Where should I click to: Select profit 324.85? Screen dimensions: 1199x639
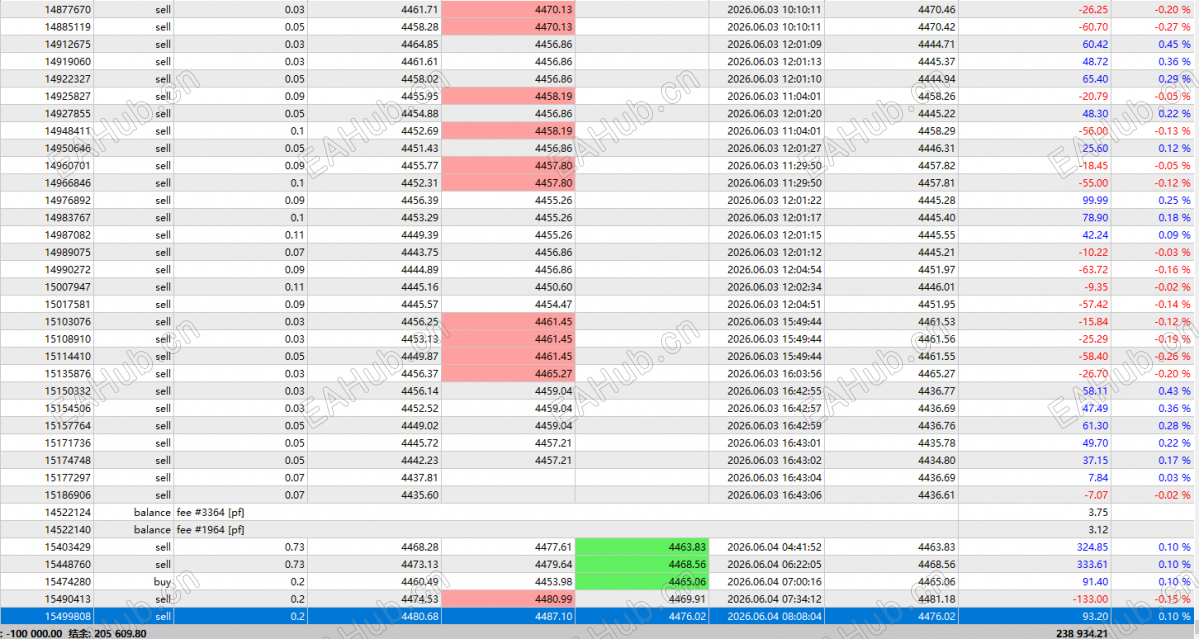click(1092, 547)
